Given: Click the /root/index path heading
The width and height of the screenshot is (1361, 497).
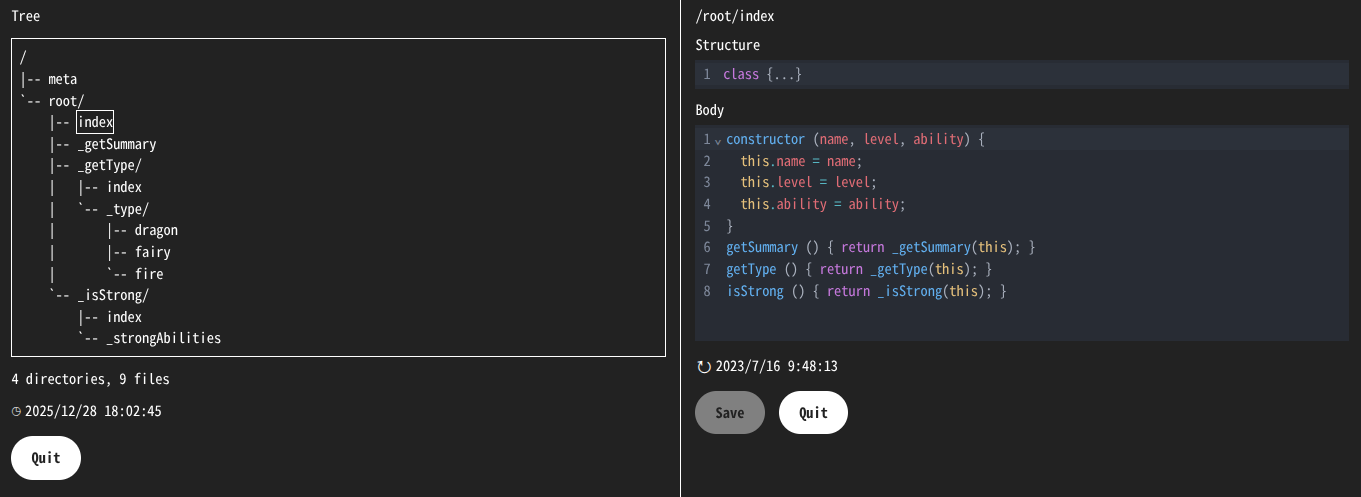Looking at the screenshot, I should pos(734,16).
